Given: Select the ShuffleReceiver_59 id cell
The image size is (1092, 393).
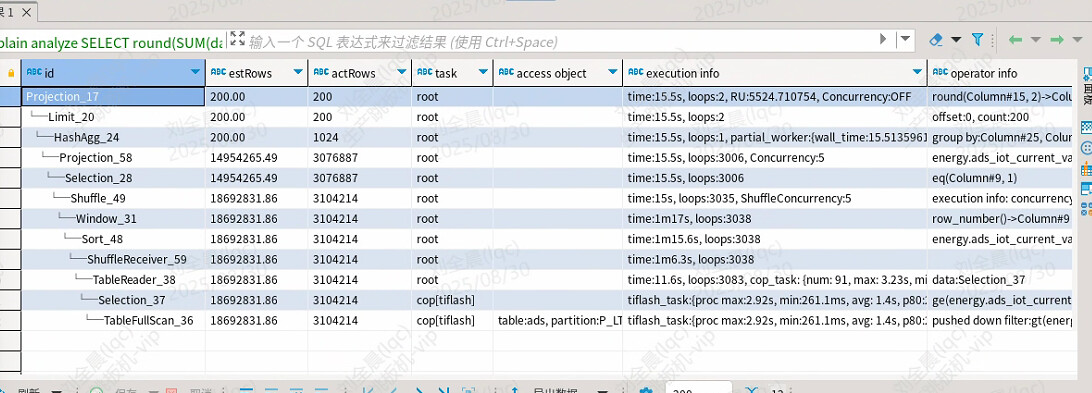Looking at the screenshot, I should coord(113,259).
